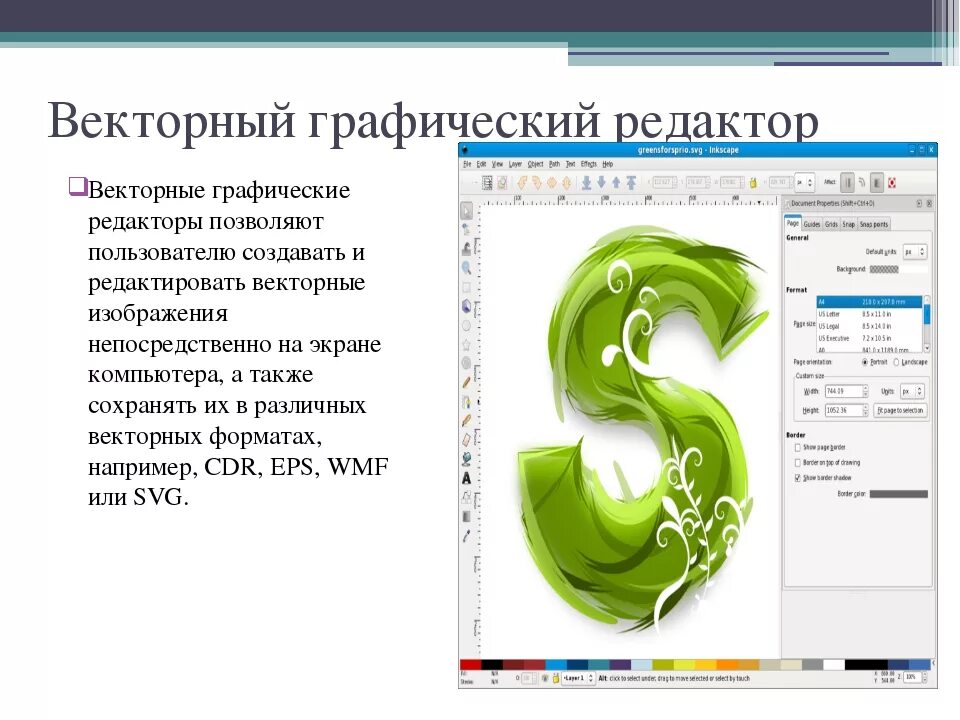Image resolution: width=960 pixels, height=720 pixels.
Task: Open the Object menu
Action: 535,164
